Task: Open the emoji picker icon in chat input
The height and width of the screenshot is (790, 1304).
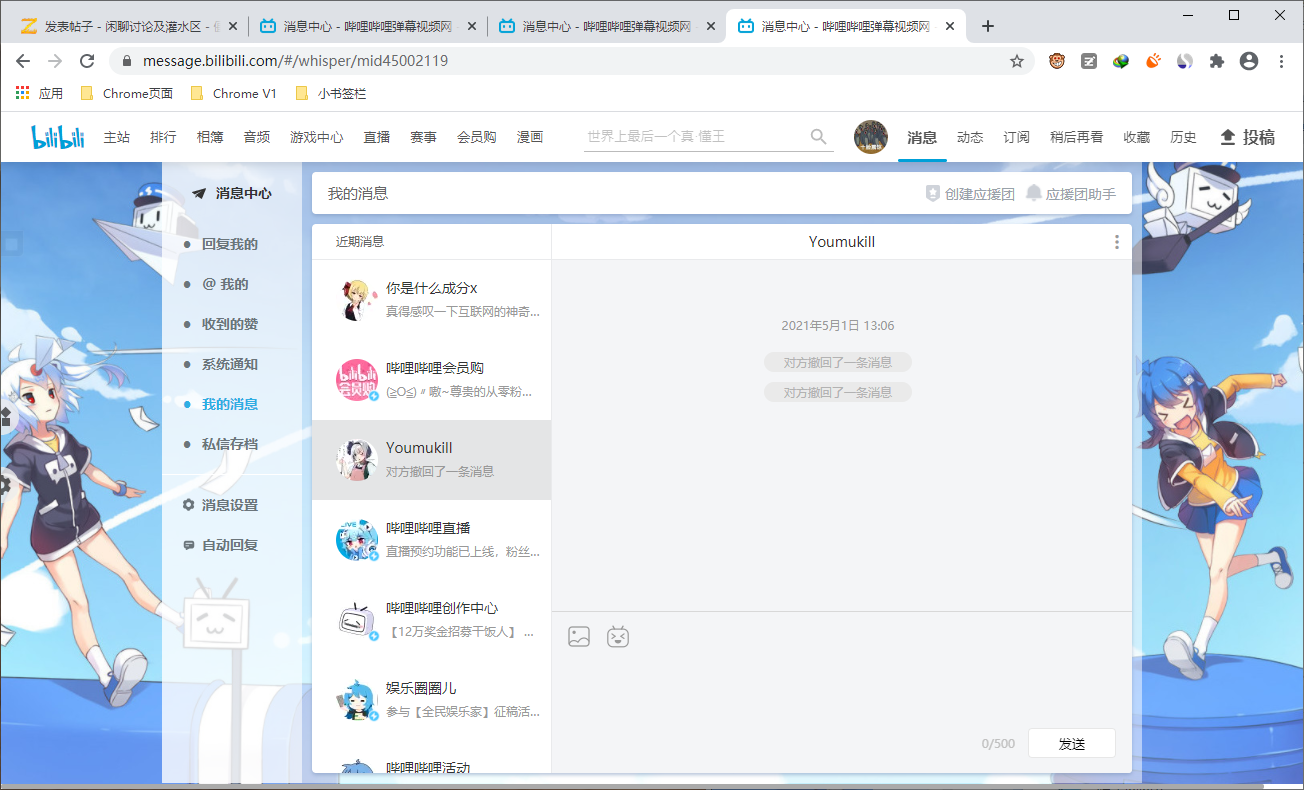Action: tap(617, 636)
